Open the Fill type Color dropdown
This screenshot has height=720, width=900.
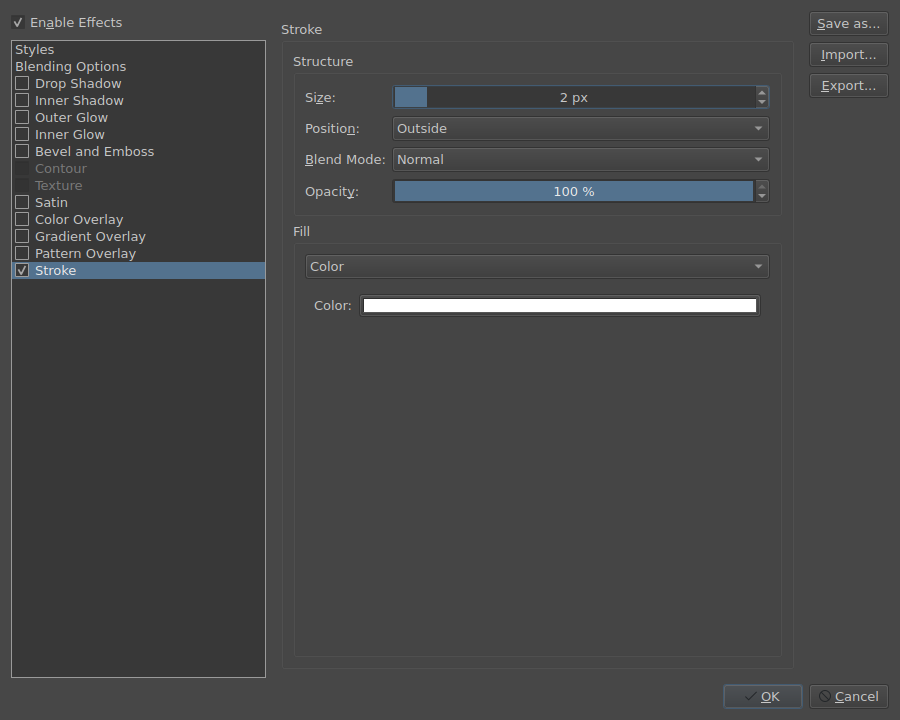(x=537, y=266)
